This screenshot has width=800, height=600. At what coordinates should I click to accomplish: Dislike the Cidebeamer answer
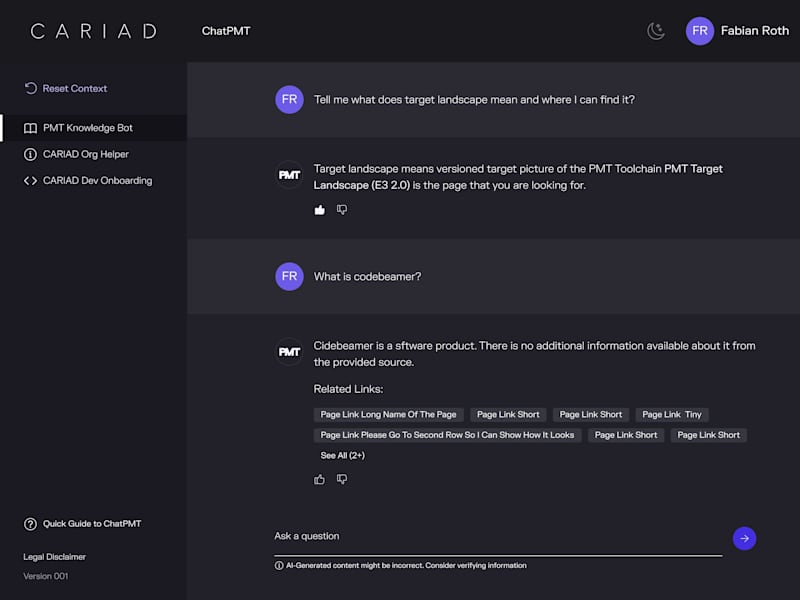[x=342, y=479]
